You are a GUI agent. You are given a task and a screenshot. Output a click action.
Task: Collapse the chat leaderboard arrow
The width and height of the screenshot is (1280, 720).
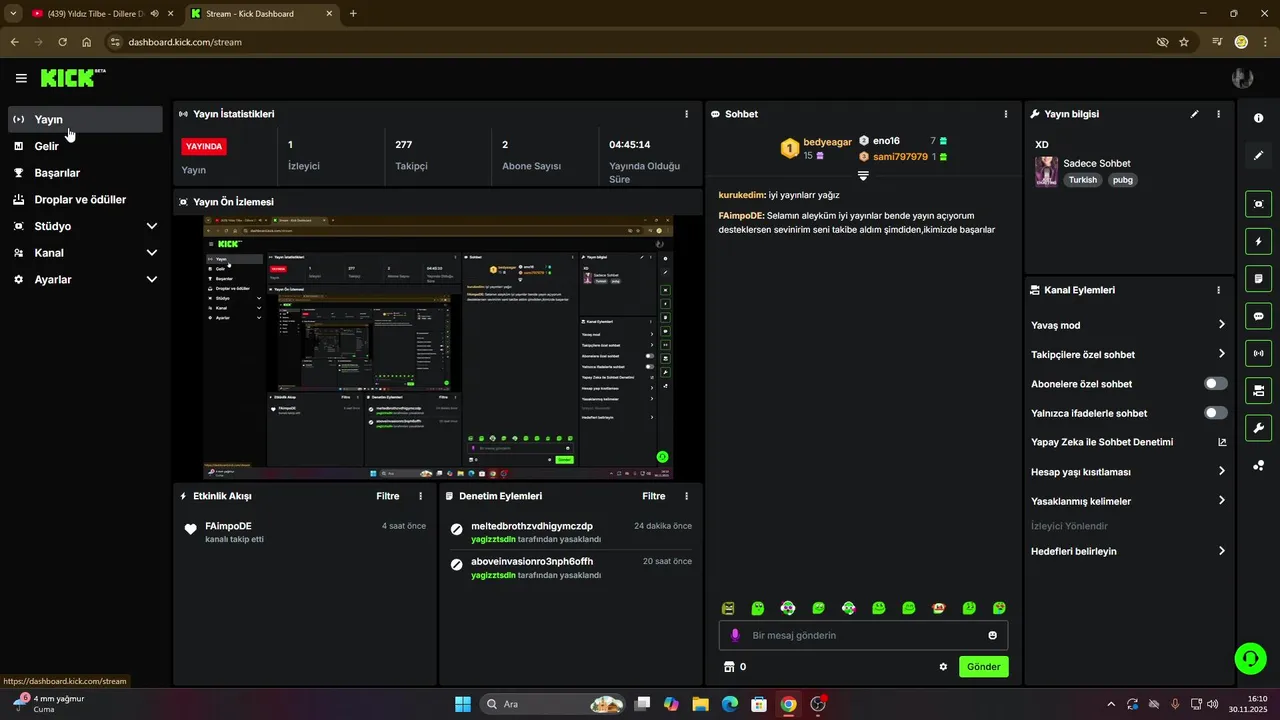[x=863, y=176]
